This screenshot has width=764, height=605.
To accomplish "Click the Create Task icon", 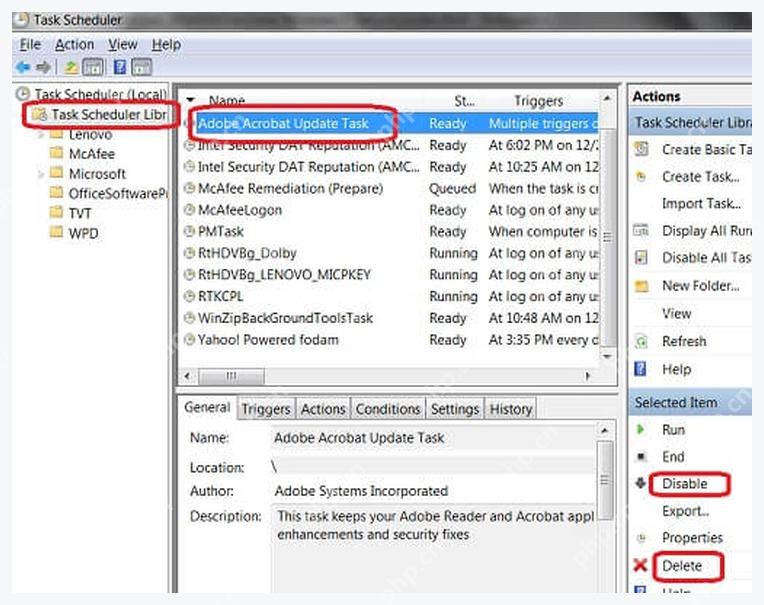I will [641, 176].
